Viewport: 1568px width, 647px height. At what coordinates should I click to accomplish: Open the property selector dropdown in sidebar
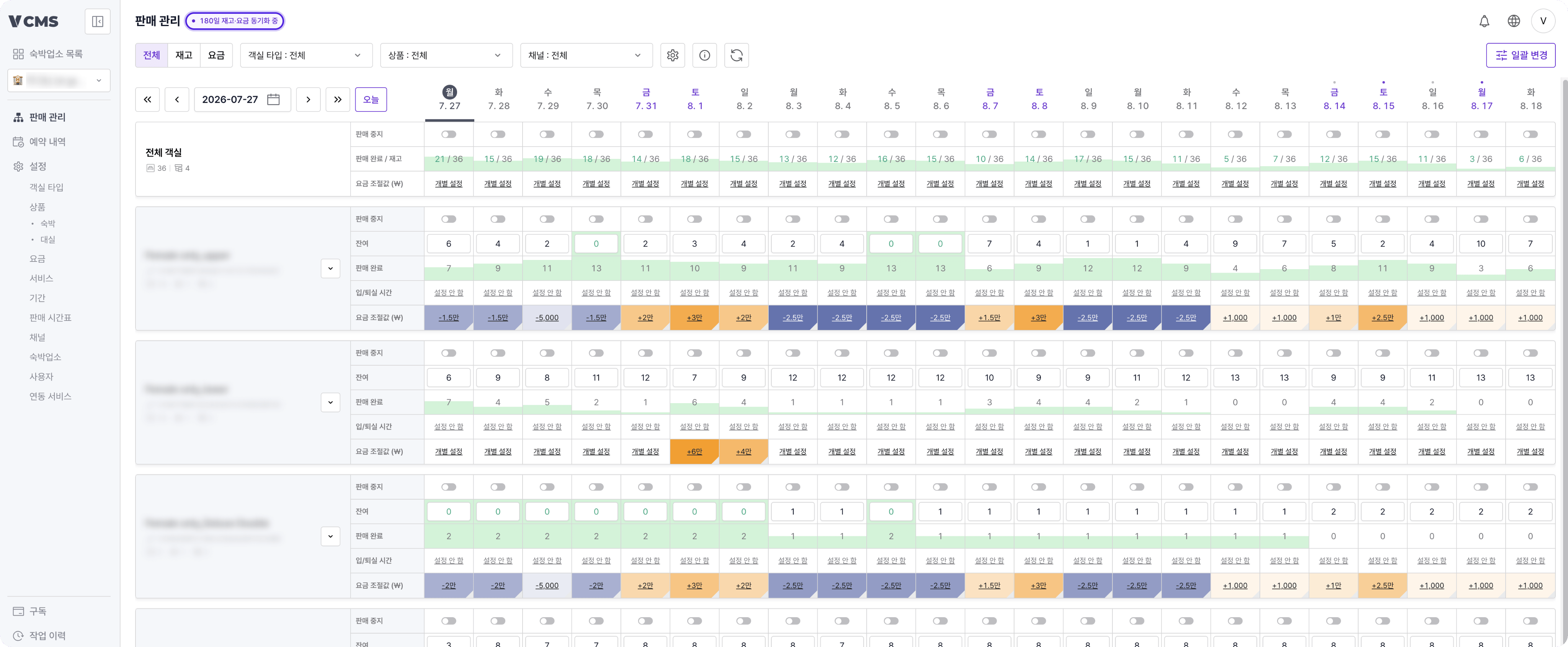click(59, 80)
